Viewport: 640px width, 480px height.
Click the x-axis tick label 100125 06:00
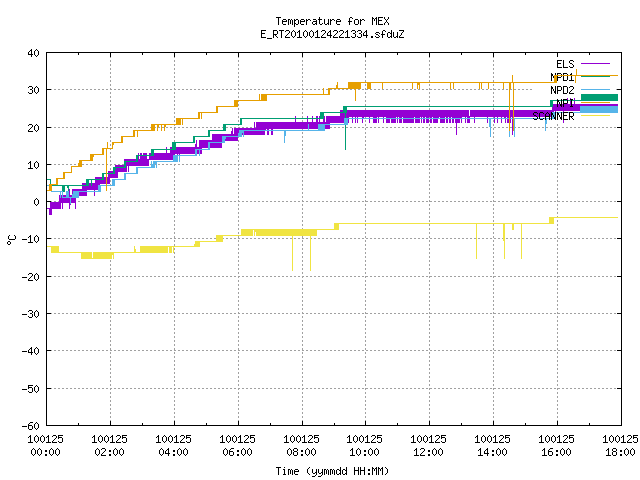(x=238, y=446)
